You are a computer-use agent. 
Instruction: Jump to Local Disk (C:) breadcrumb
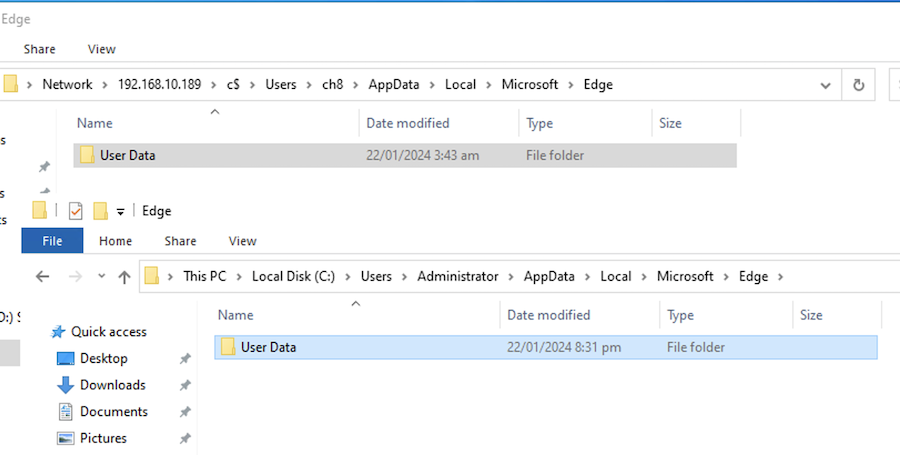[295, 277]
